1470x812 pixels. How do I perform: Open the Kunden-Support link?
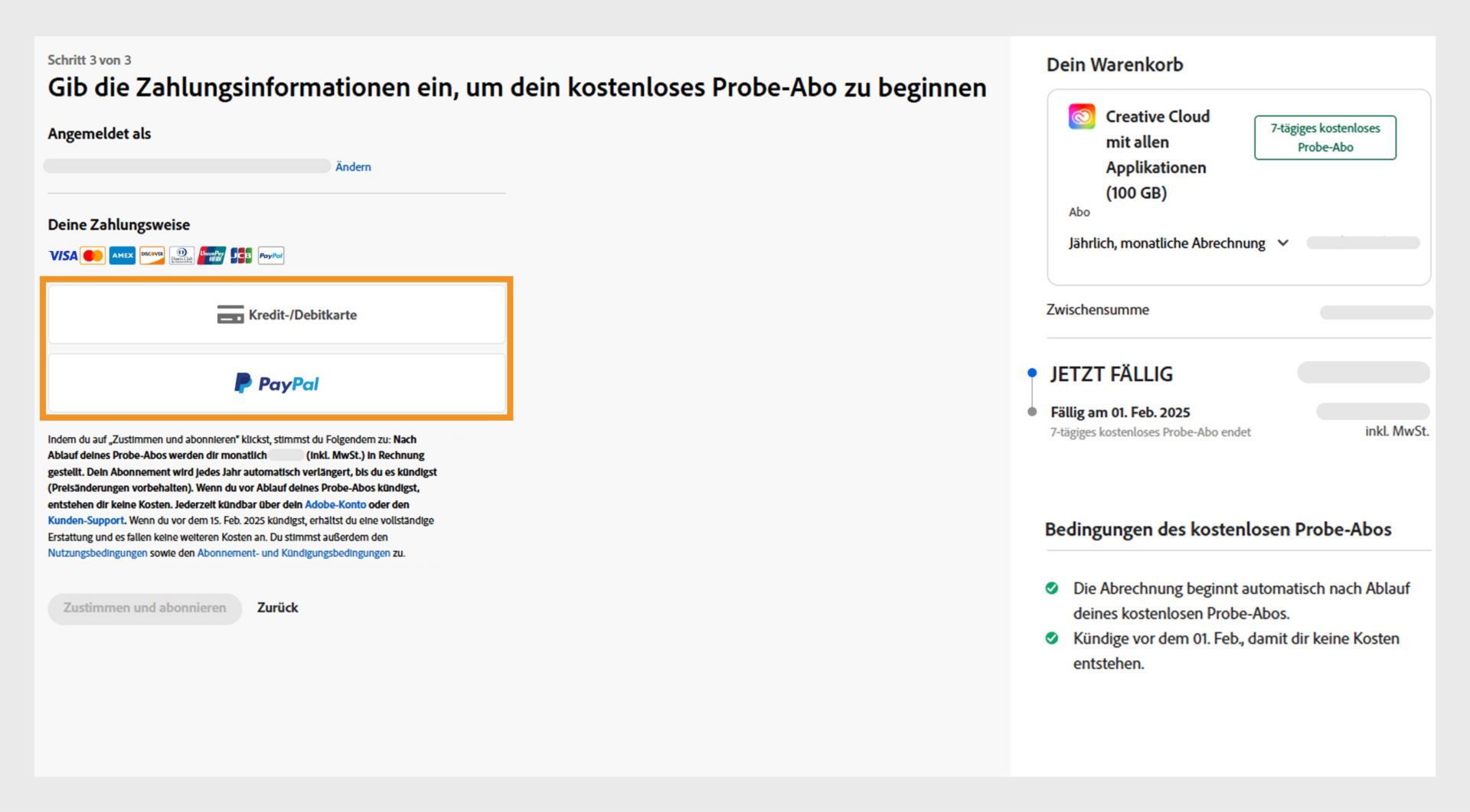pos(86,520)
